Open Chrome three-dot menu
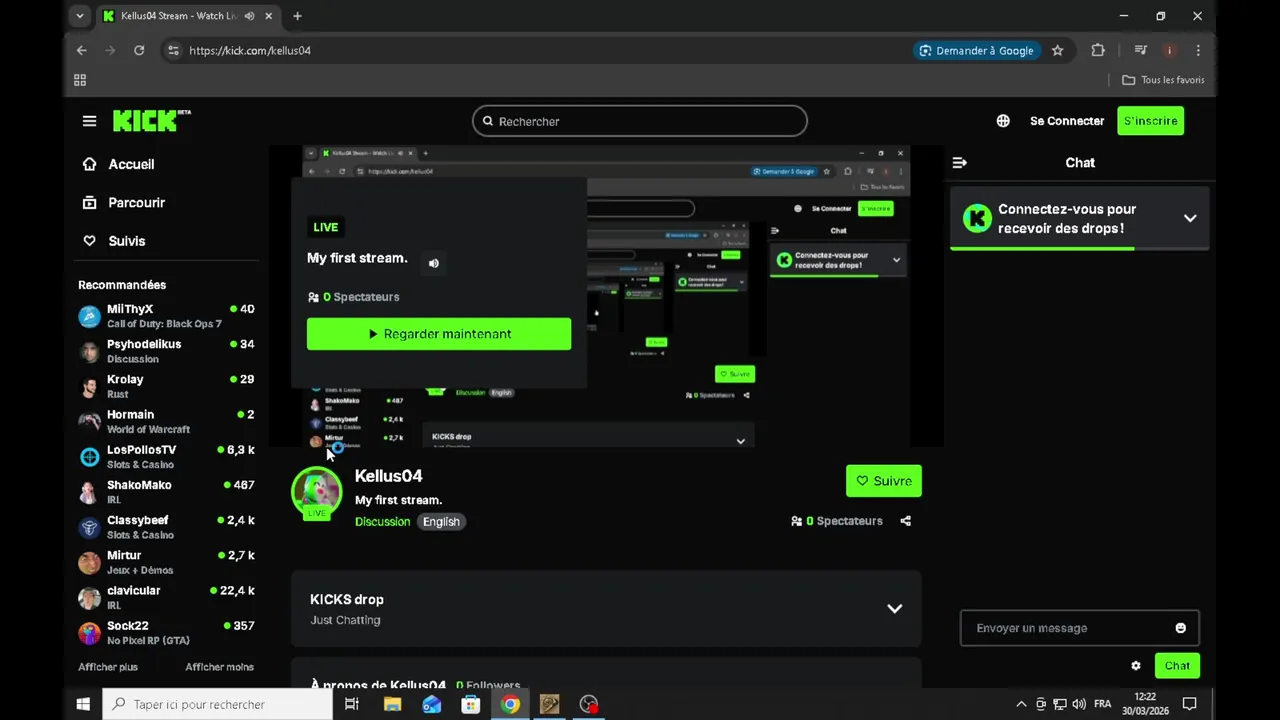Viewport: 1280px width, 720px height. [x=1198, y=50]
